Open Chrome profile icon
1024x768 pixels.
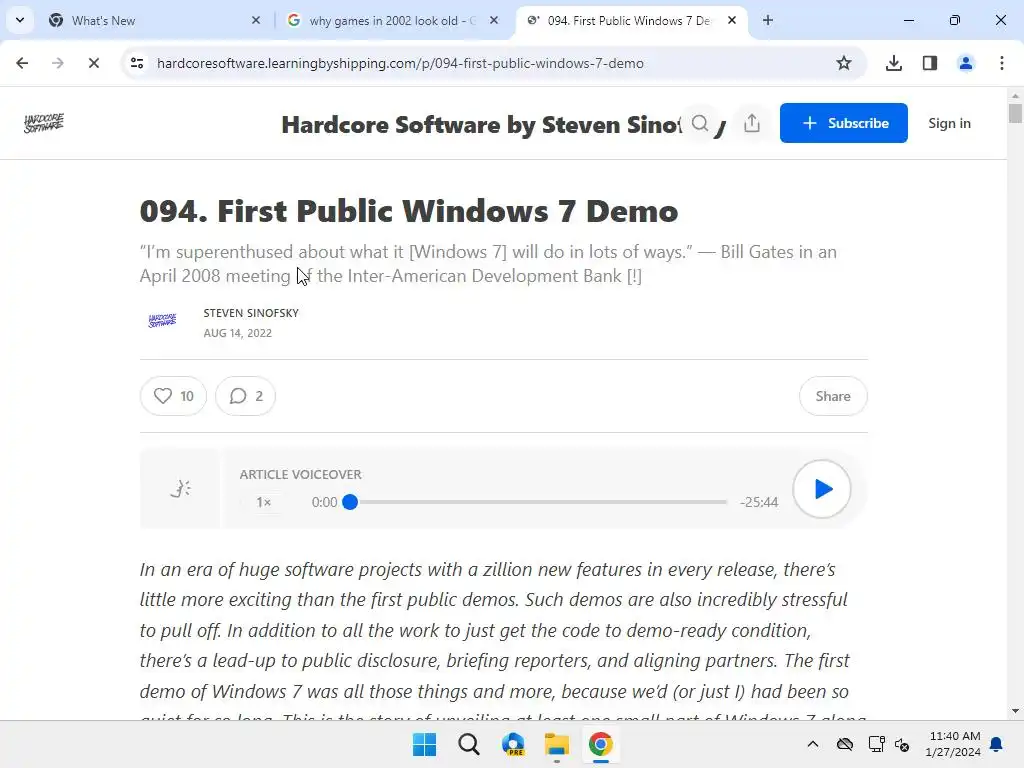pyautogui.click(x=965, y=63)
